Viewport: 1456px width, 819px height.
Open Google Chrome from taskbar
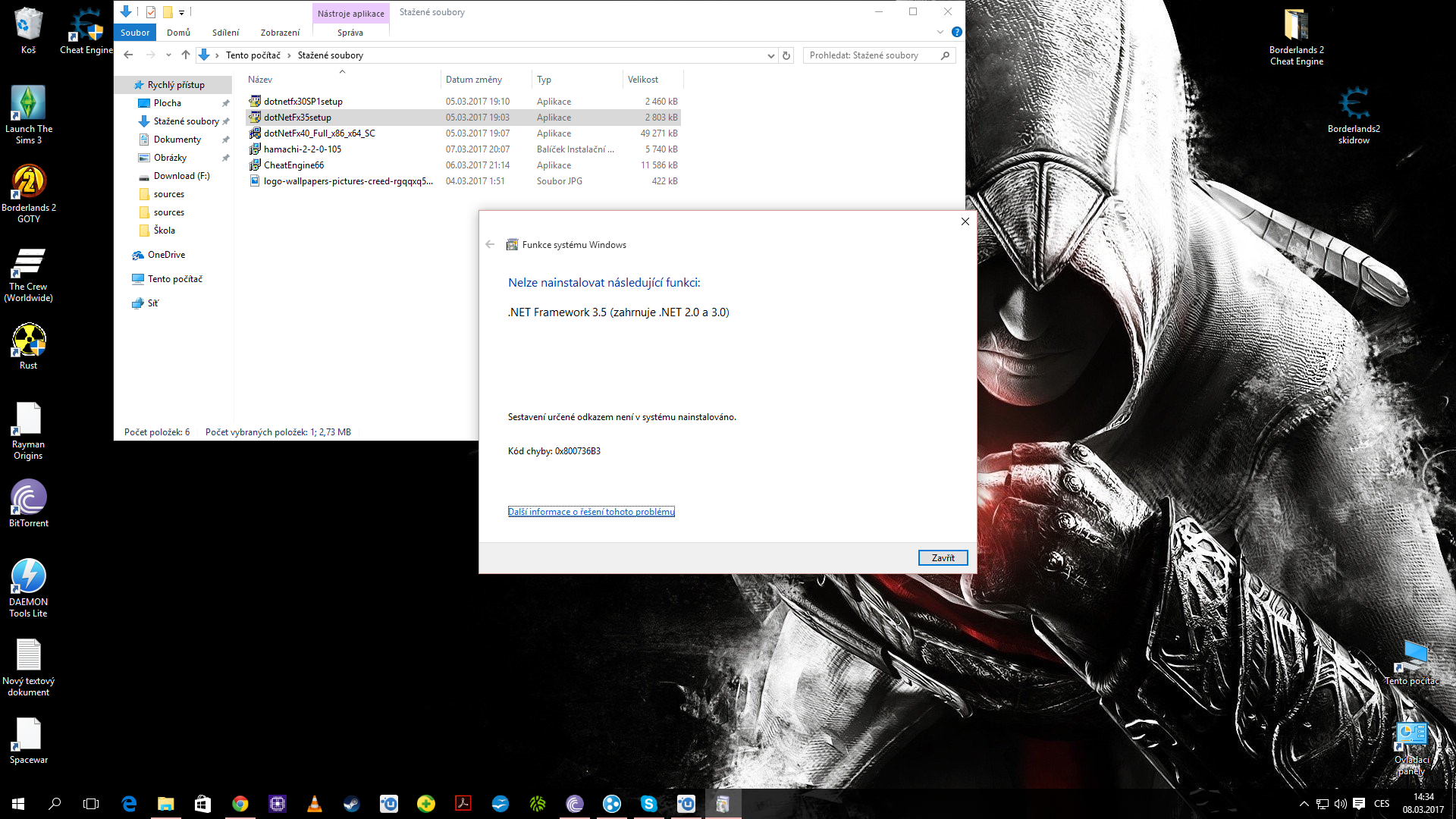click(x=240, y=804)
